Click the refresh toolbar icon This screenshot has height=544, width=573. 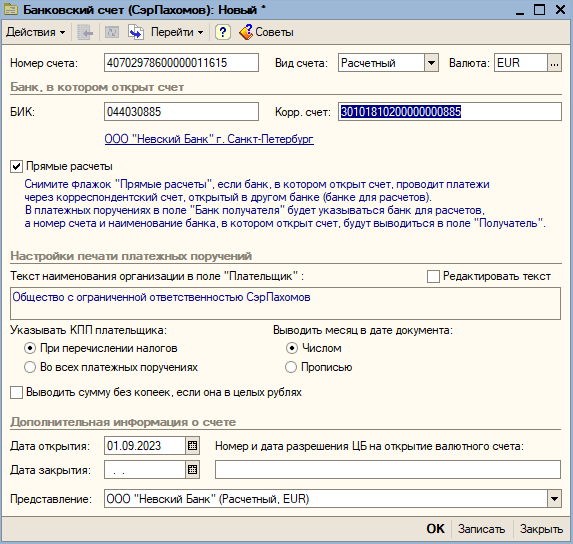point(112,33)
